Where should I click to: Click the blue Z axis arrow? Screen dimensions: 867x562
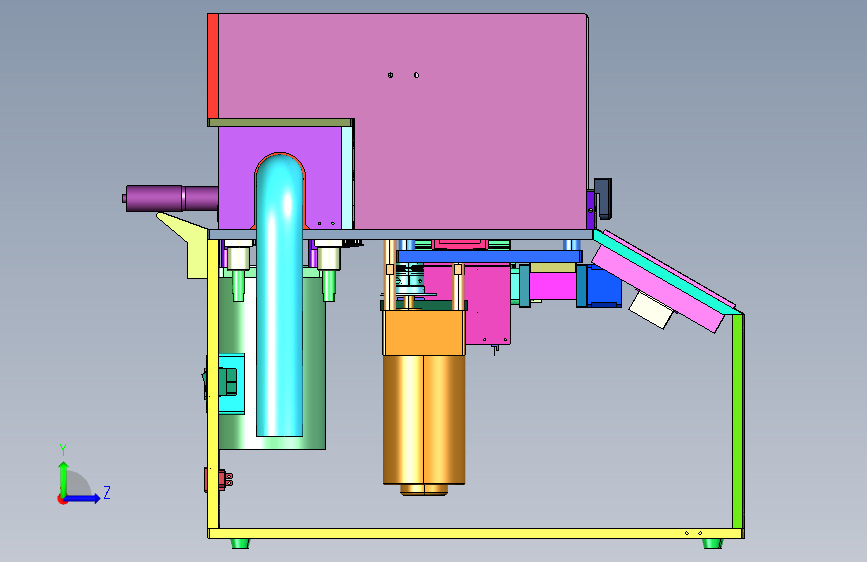pos(83,498)
